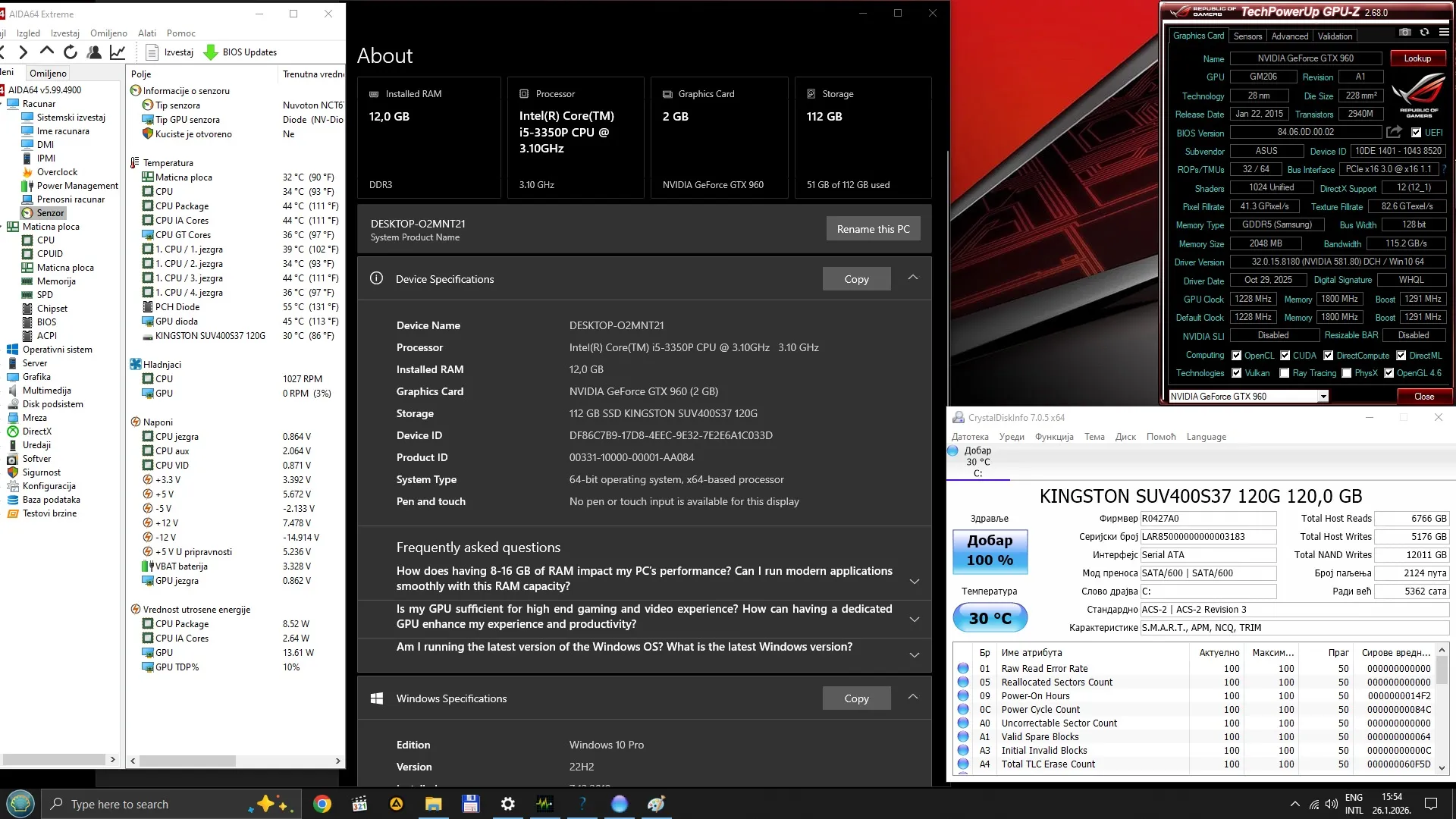
Task: Switch to the GPU-Z Sensors tab
Action: coord(1247,36)
